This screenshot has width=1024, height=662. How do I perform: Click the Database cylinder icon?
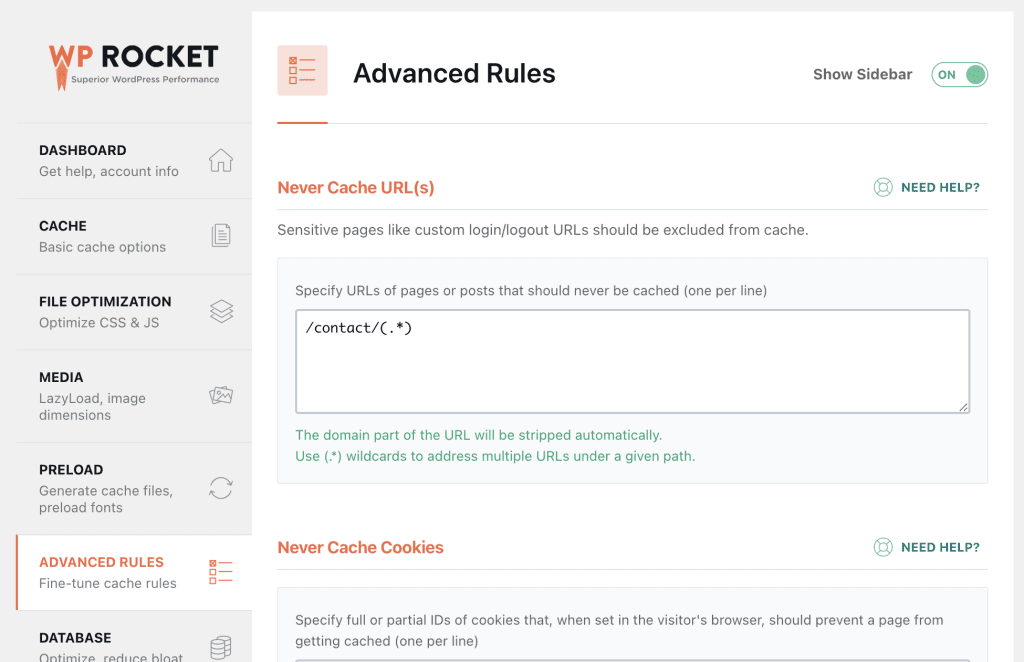(x=221, y=648)
